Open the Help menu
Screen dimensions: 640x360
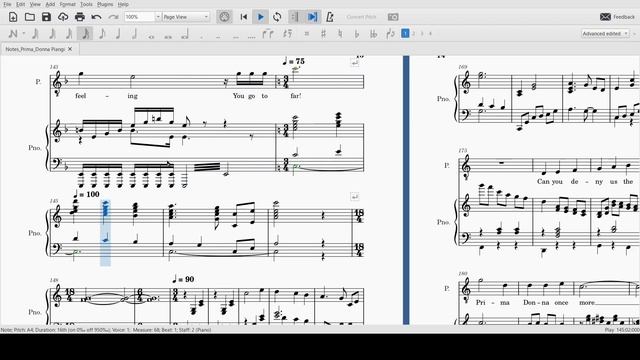(x=123, y=4)
